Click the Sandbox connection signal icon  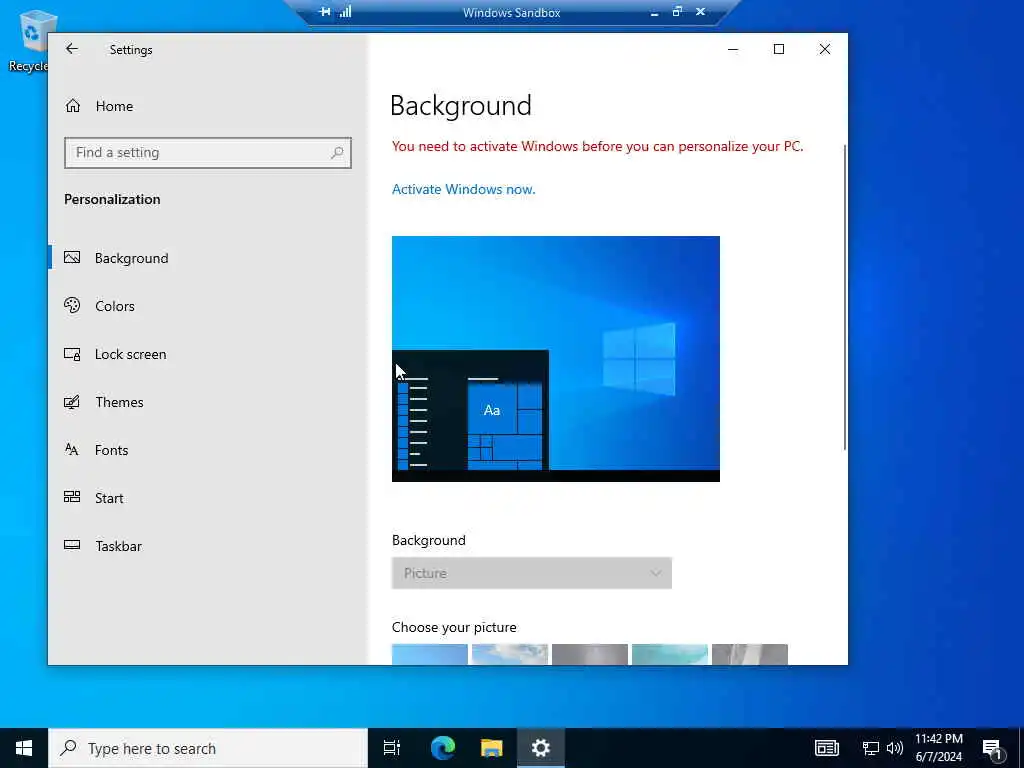[x=345, y=11]
